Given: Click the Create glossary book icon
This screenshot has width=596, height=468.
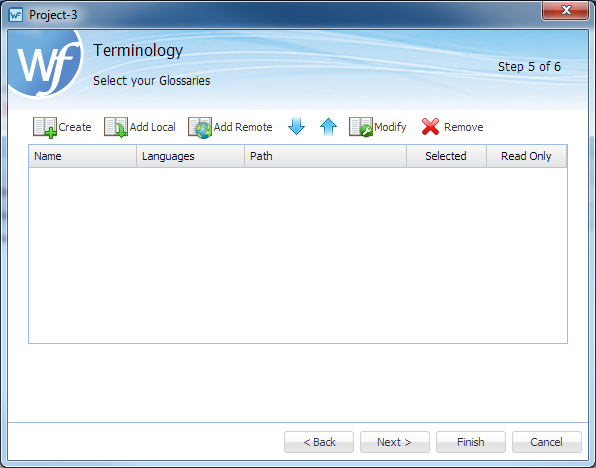Looking at the screenshot, I should tap(44, 127).
